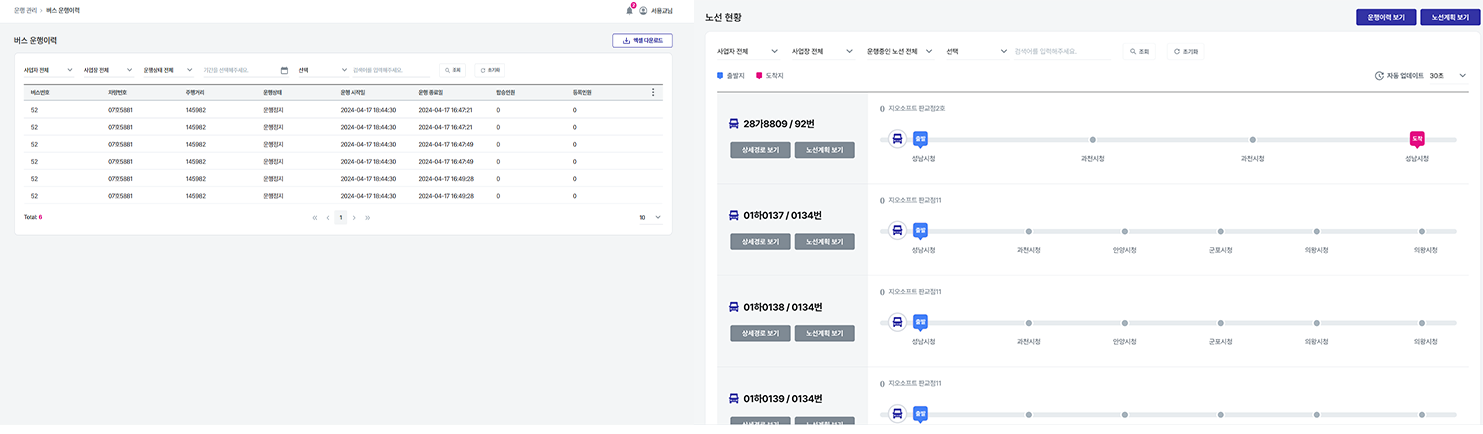Click the 운행 관리 breadcrumb

click(x=26, y=10)
